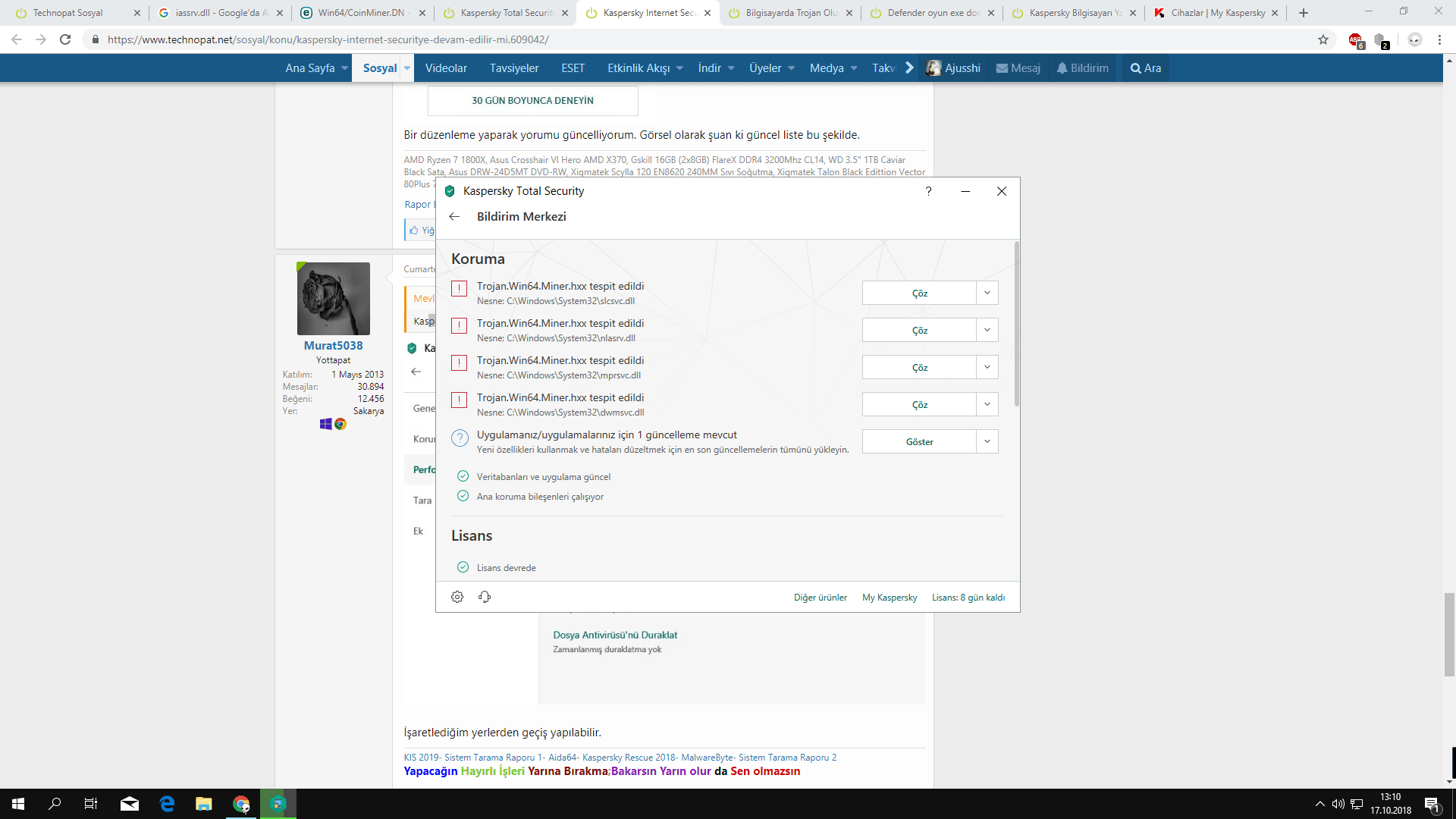
Task: Expand Çöz dropdown for dwmsvc.dll
Action: [987, 404]
